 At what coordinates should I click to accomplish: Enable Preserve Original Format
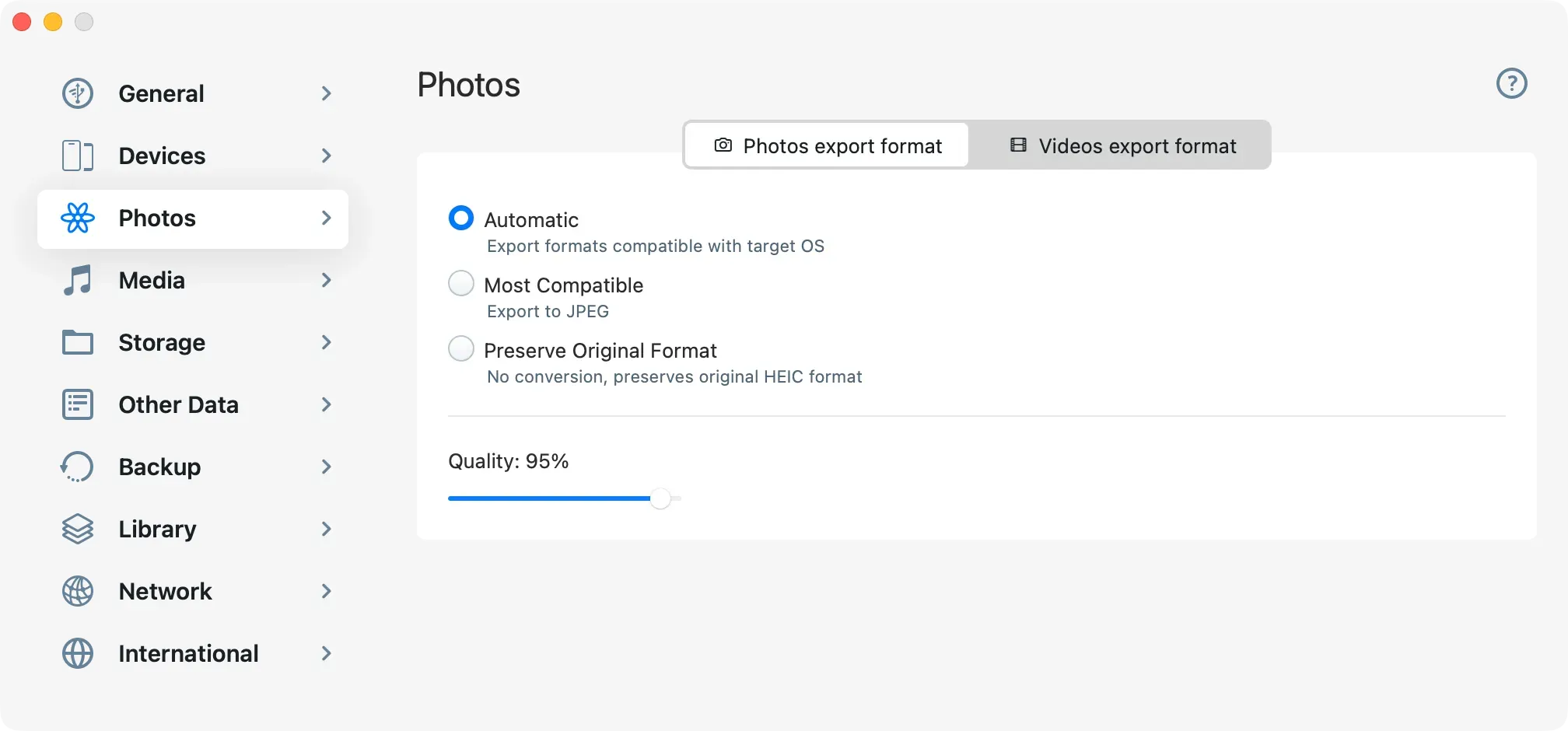pyautogui.click(x=460, y=348)
